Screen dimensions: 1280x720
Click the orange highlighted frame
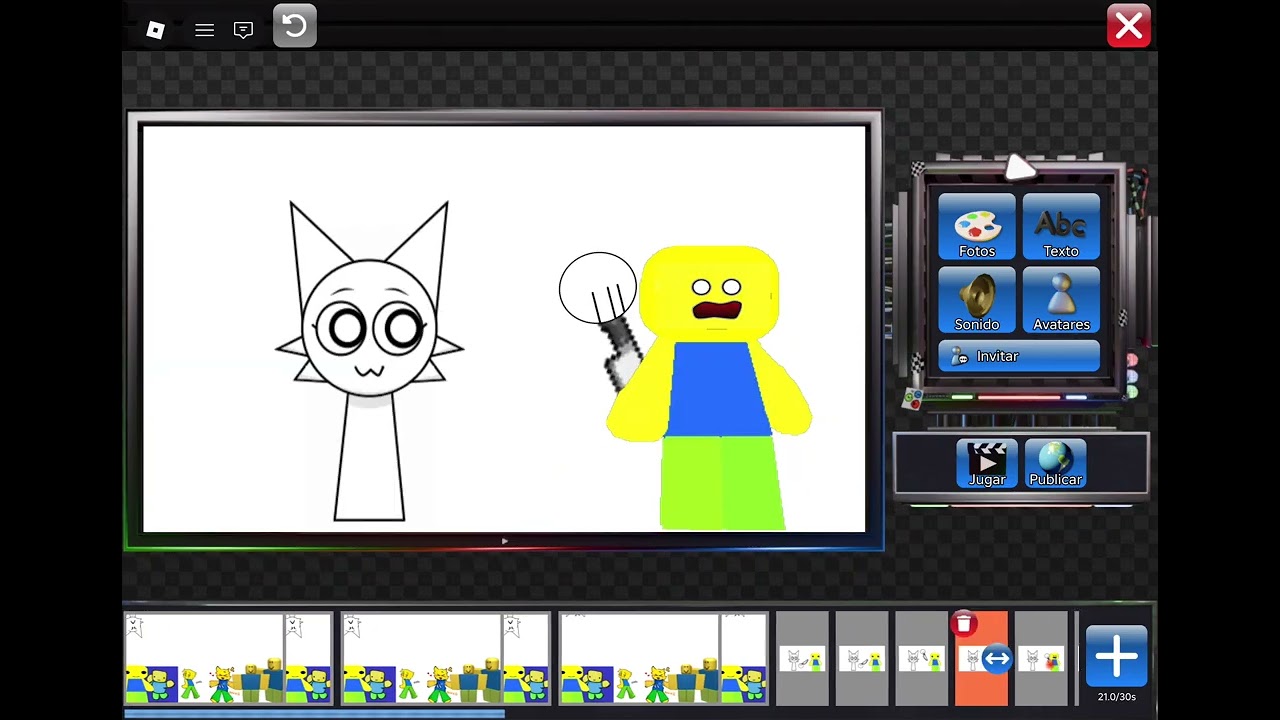(x=981, y=659)
